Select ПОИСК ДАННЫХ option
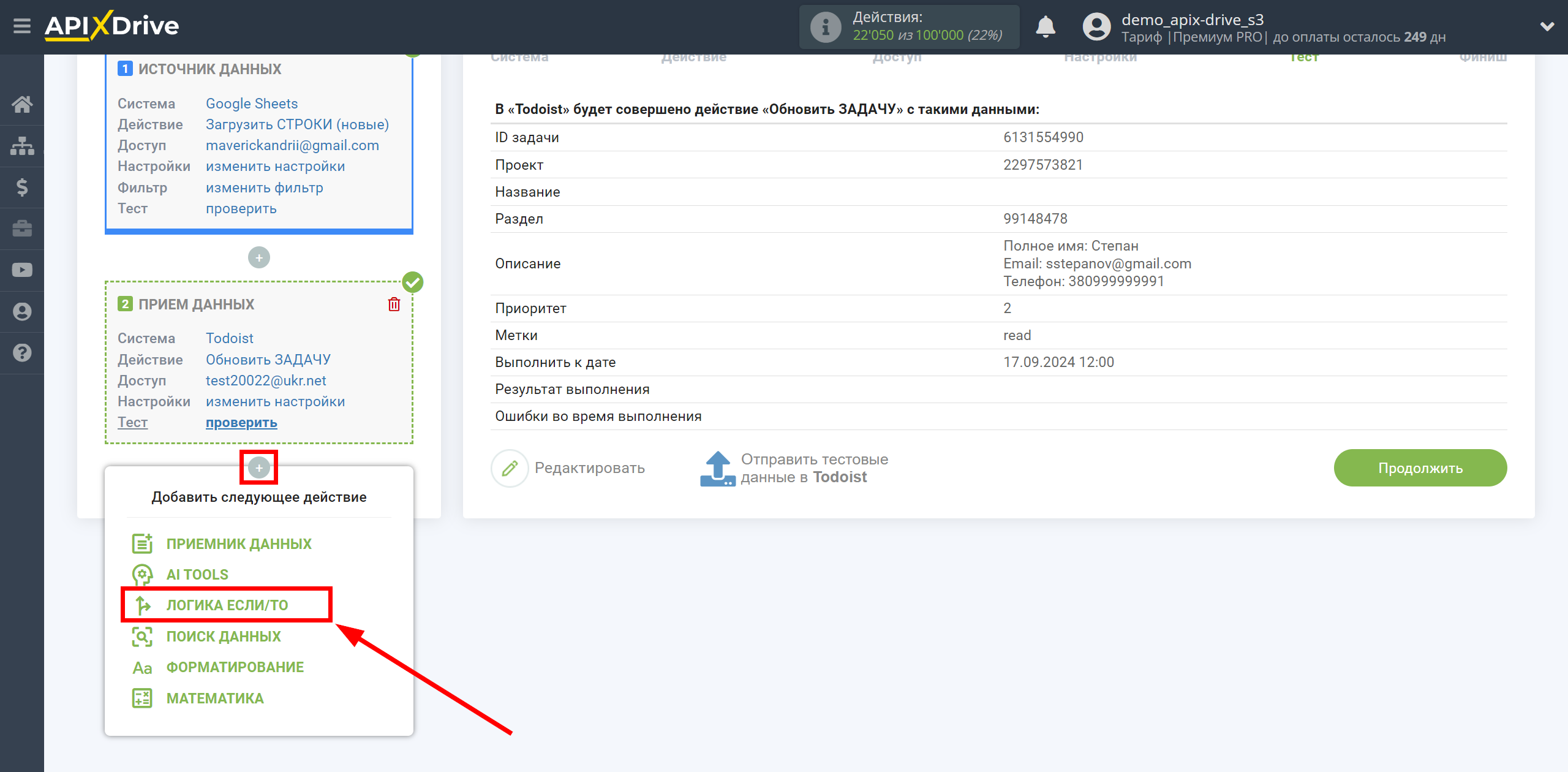Image resolution: width=1568 pixels, height=772 pixels. [x=224, y=637]
